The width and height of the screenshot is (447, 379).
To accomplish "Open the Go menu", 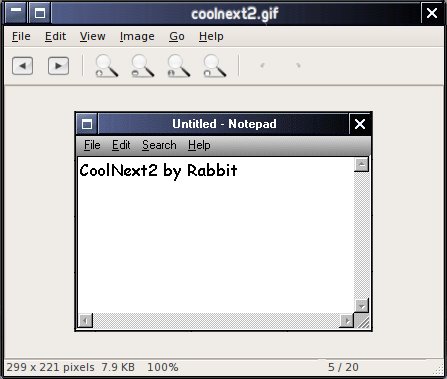I will [177, 36].
